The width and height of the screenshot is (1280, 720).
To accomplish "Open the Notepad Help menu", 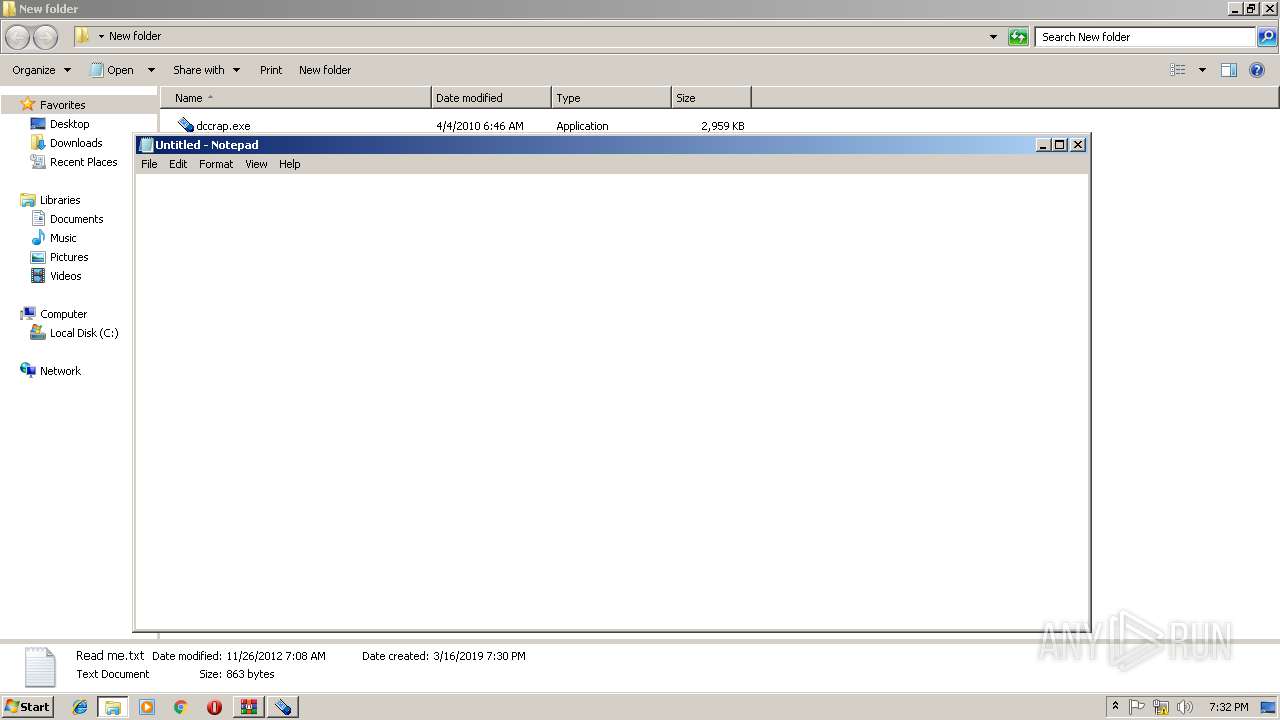I will pos(289,164).
